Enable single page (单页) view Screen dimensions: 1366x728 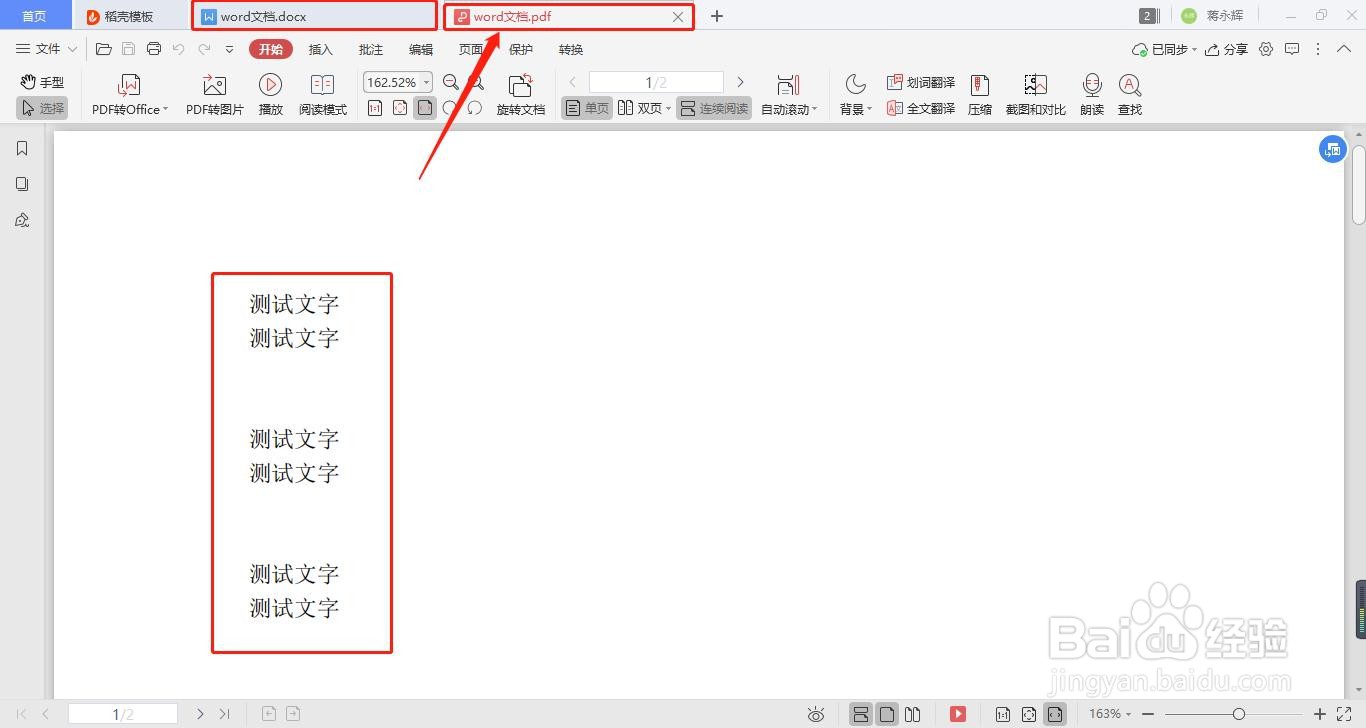coord(585,108)
